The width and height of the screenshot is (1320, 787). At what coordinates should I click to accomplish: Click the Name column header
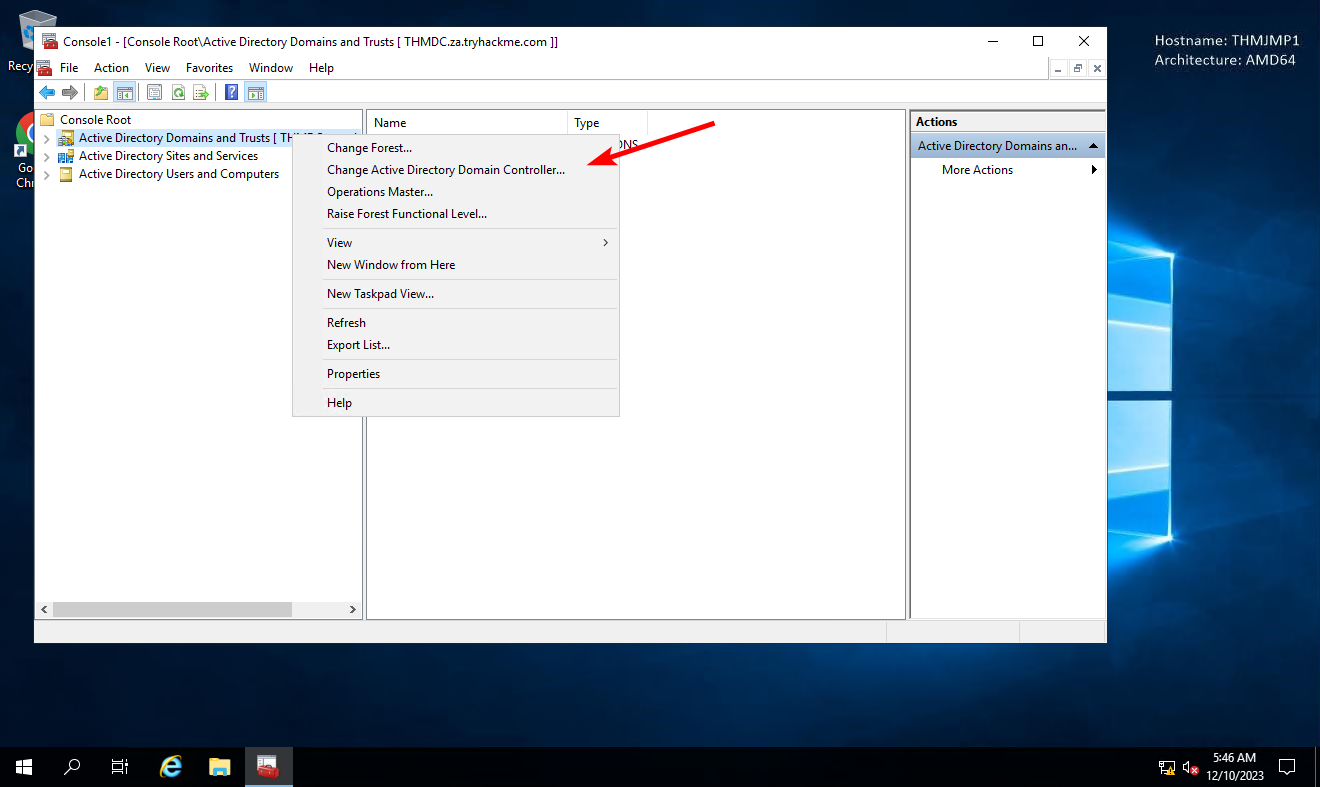click(467, 123)
